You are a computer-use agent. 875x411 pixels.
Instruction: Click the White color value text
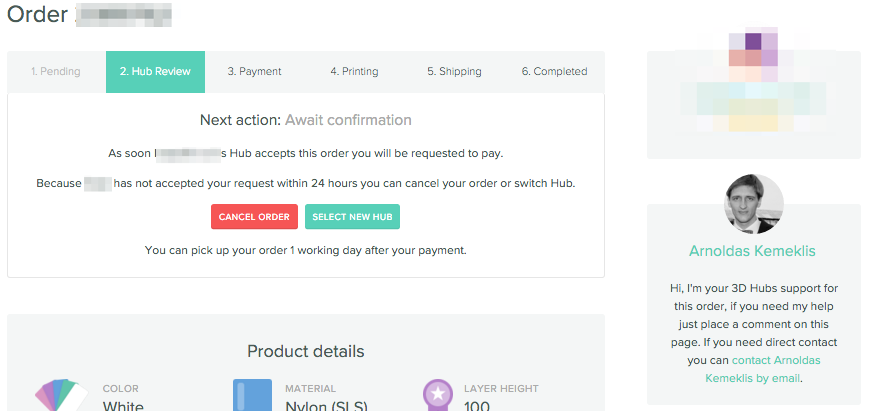(x=123, y=406)
